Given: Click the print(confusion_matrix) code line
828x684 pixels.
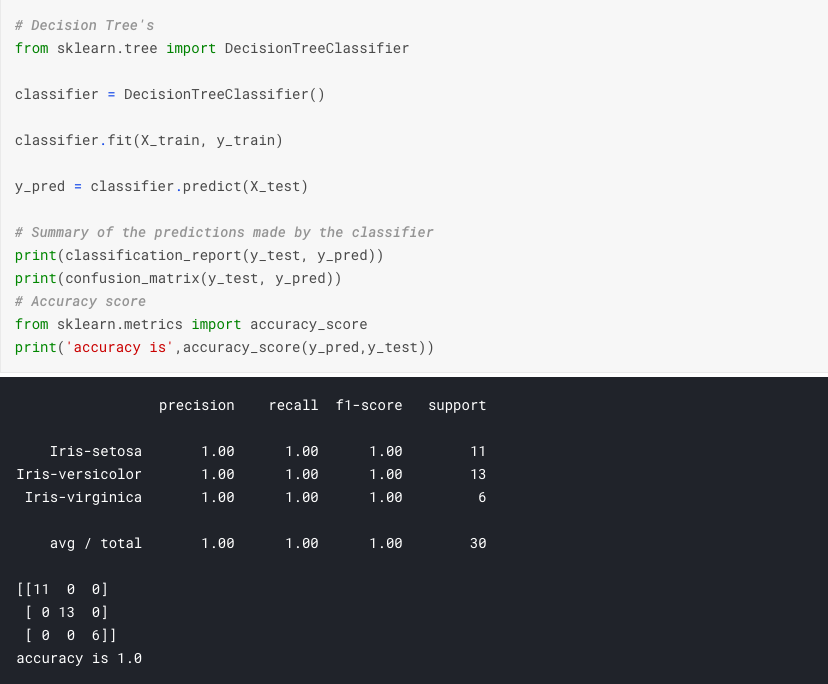Looking at the screenshot, I should click(x=178, y=278).
